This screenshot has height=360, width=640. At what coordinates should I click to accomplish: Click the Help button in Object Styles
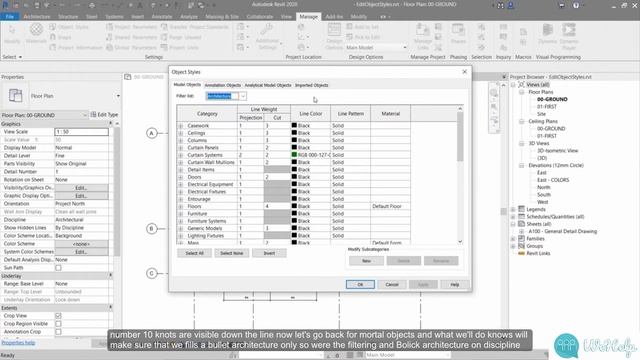(x=455, y=284)
